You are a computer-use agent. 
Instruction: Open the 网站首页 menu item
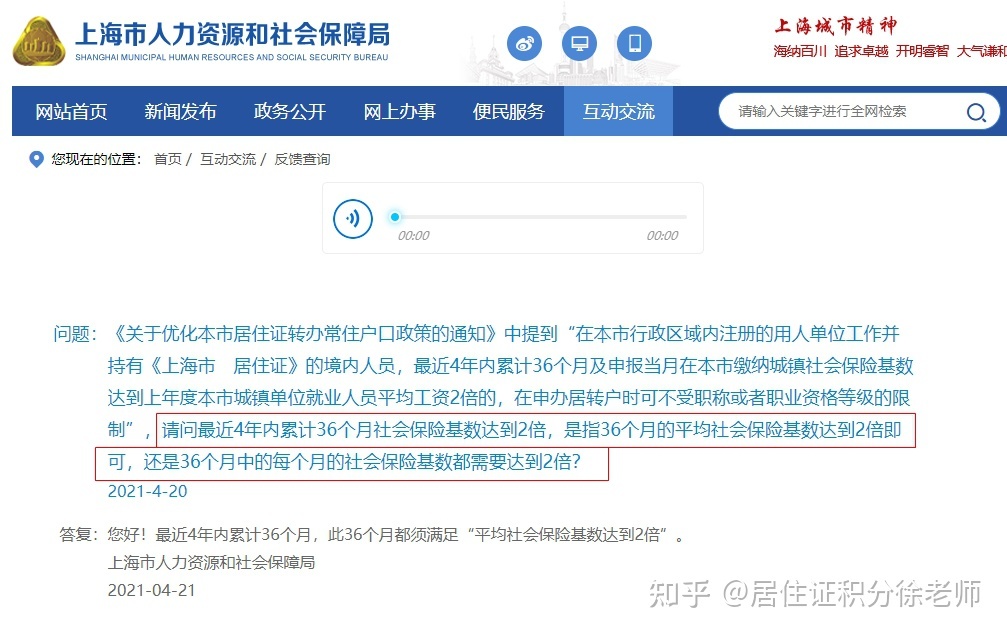(71, 111)
